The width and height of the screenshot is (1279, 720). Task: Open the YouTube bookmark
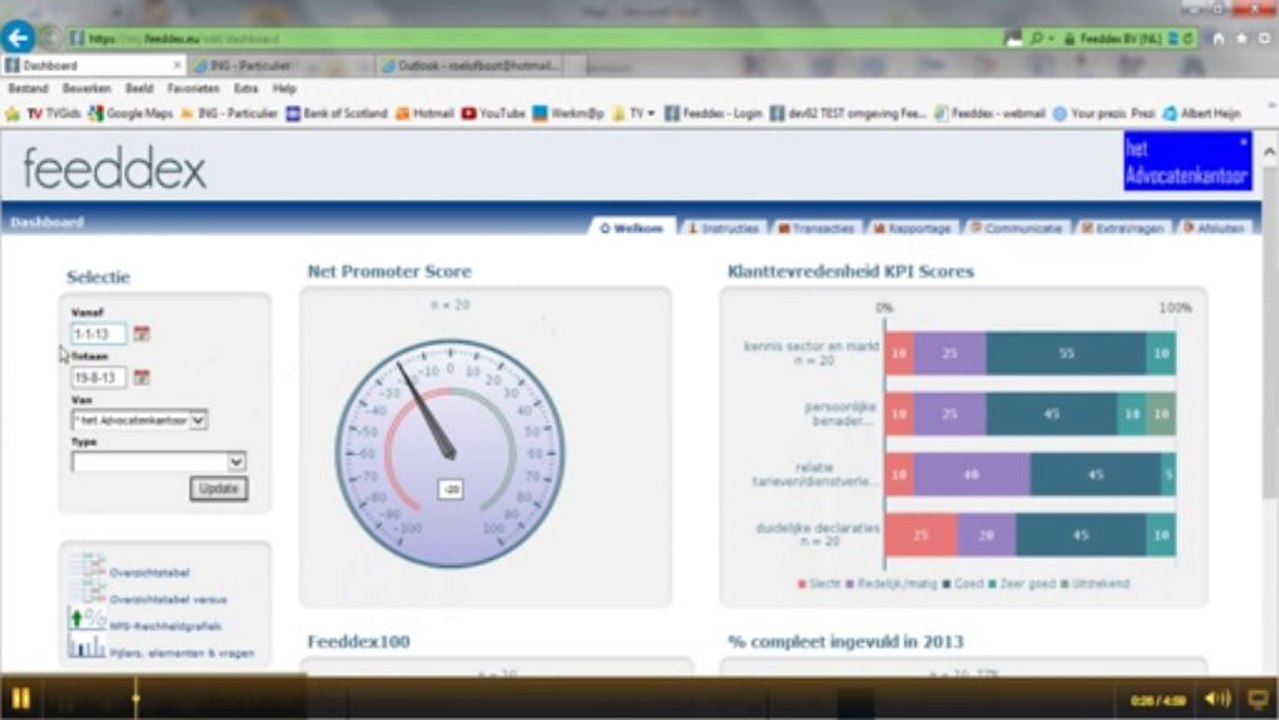[494, 113]
